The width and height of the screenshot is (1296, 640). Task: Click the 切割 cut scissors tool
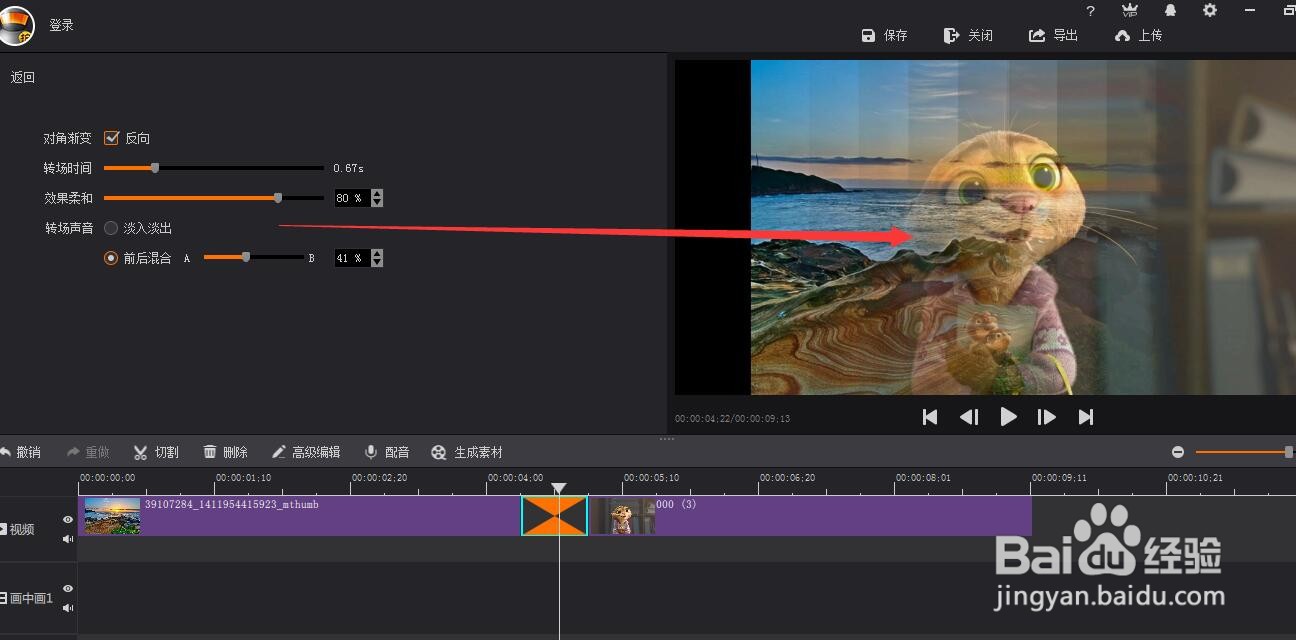[156, 452]
